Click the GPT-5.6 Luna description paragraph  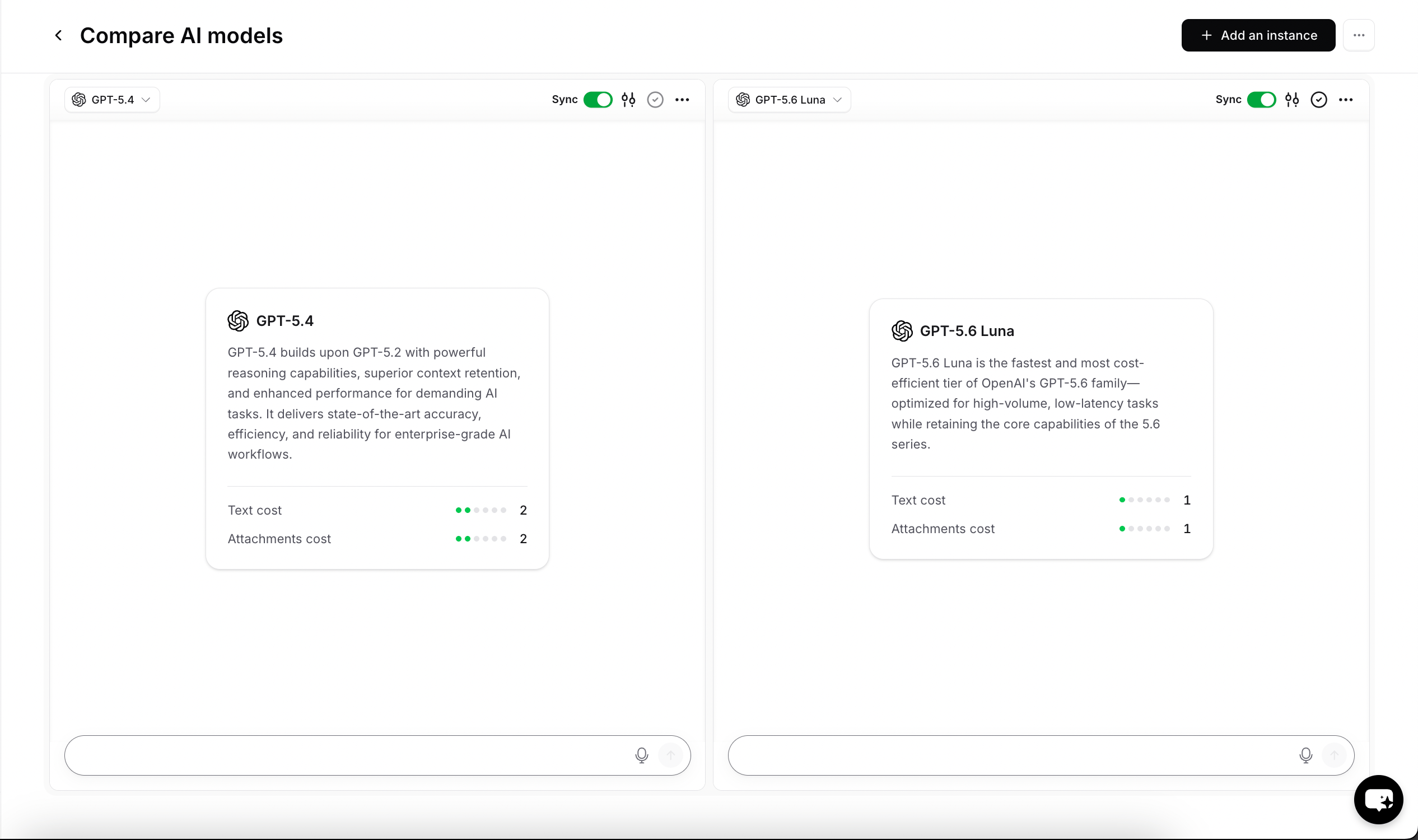click(x=1026, y=403)
